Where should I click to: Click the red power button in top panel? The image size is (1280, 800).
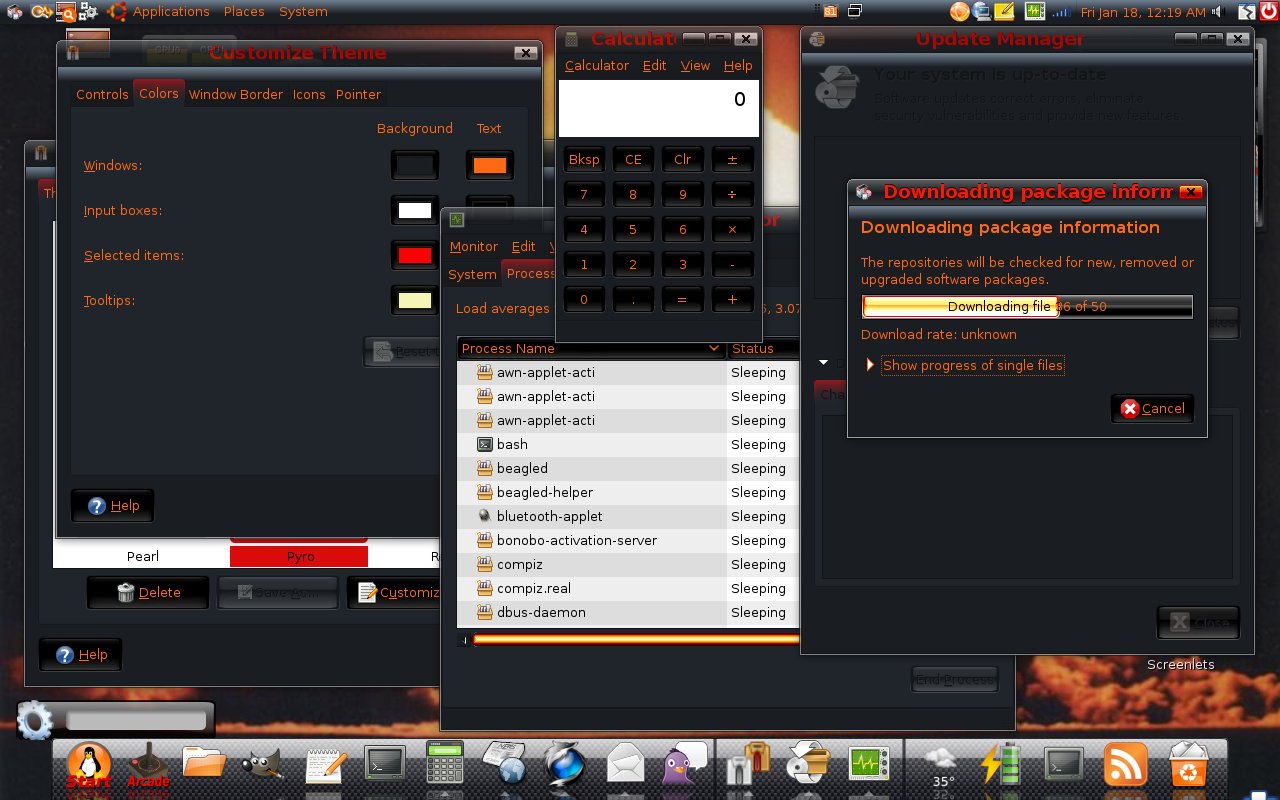(x=1267, y=12)
